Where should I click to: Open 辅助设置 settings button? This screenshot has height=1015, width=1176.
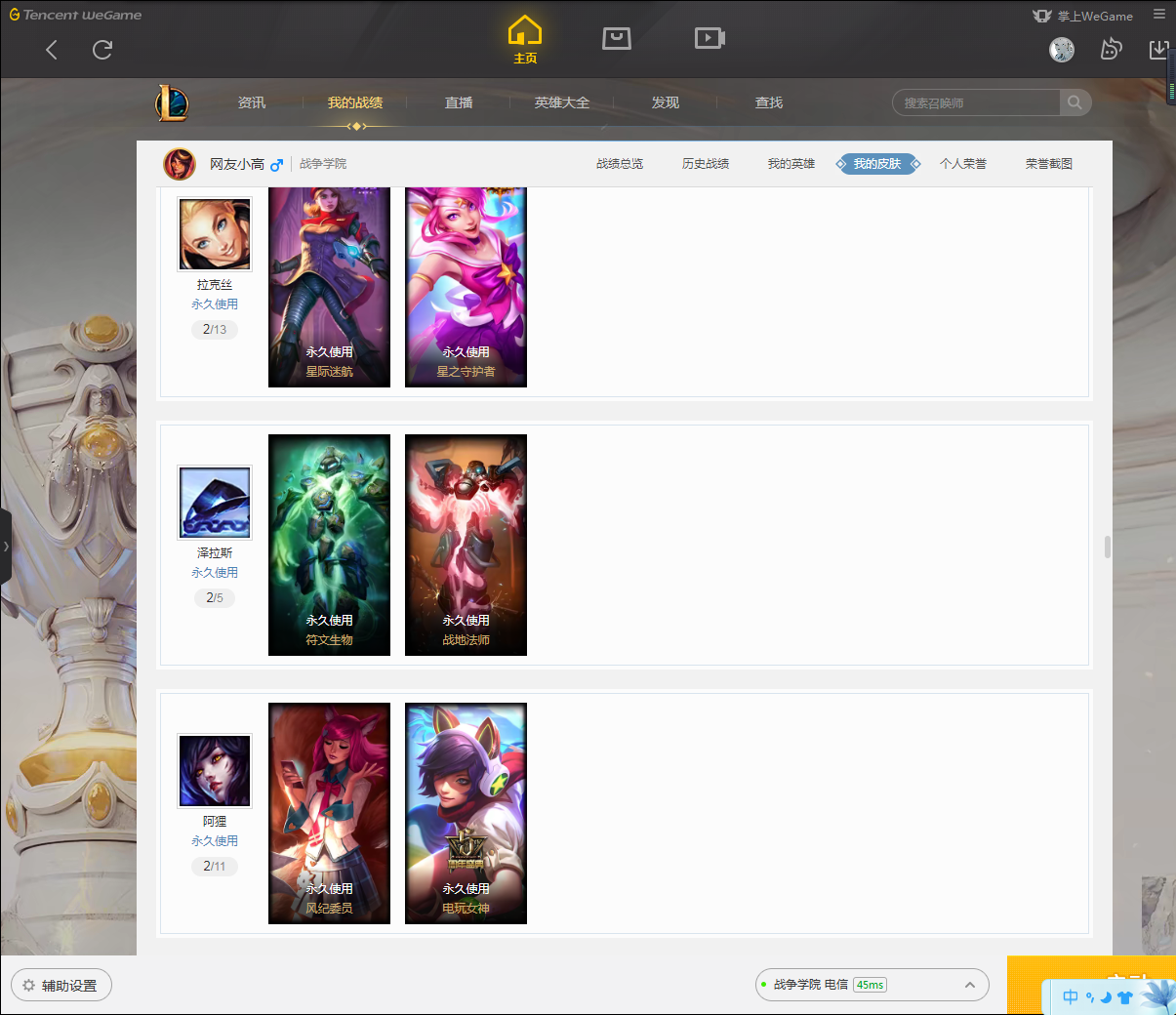click(x=61, y=986)
